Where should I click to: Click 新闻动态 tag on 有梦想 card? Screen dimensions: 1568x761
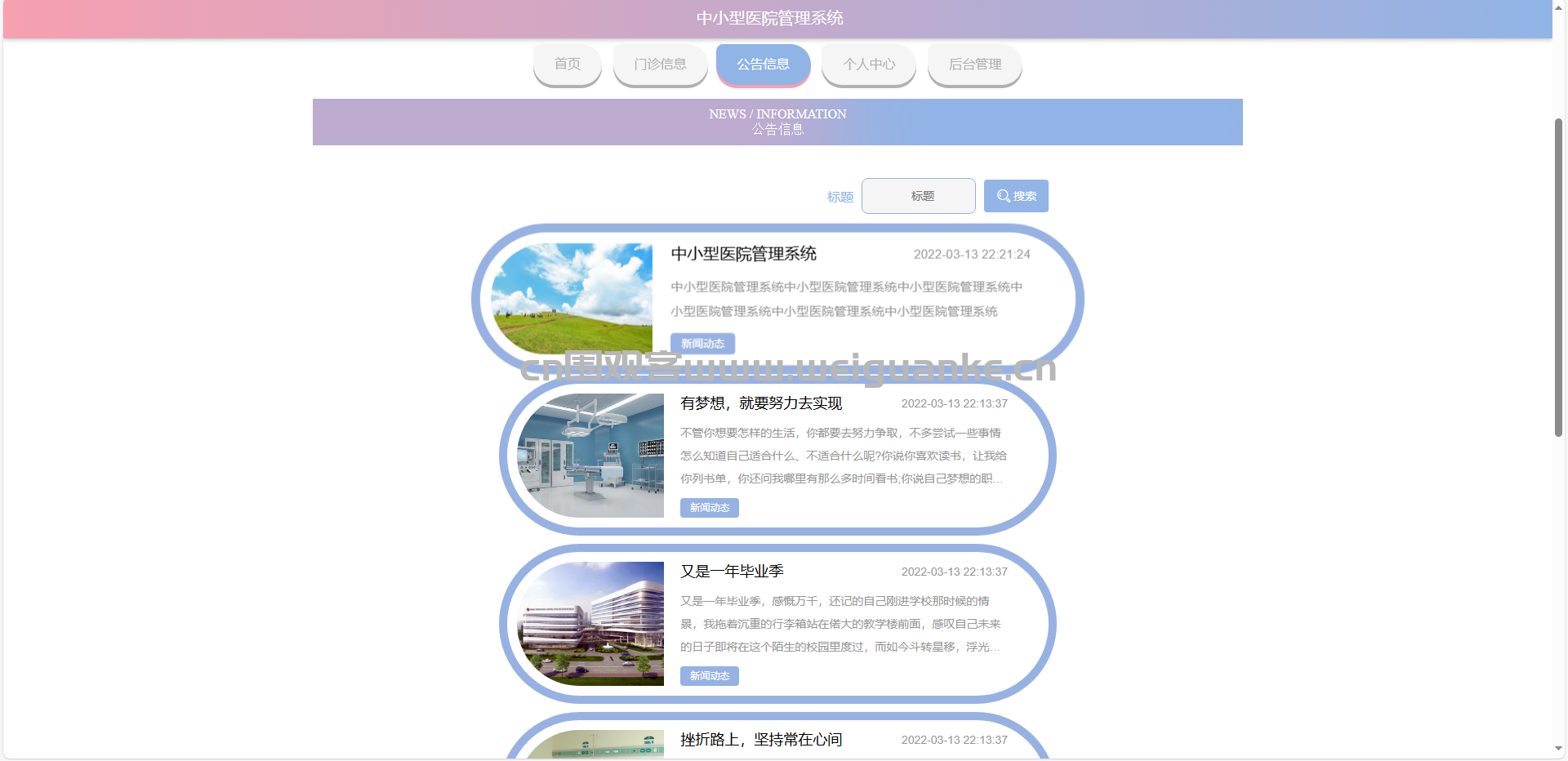710,508
